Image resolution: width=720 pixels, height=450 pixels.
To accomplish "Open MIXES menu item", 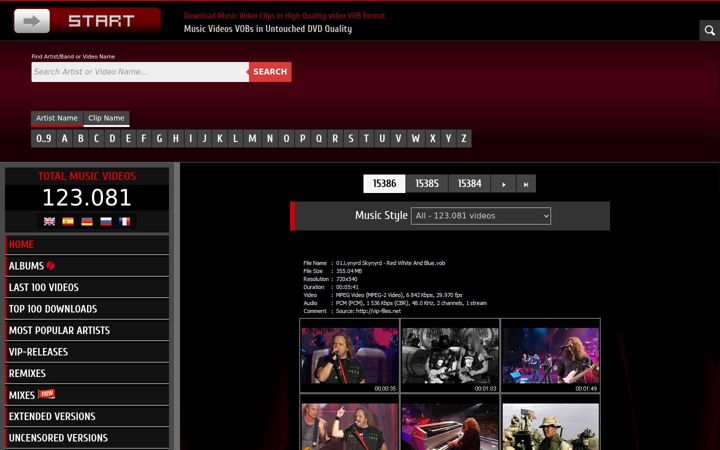I will point(87,395).
